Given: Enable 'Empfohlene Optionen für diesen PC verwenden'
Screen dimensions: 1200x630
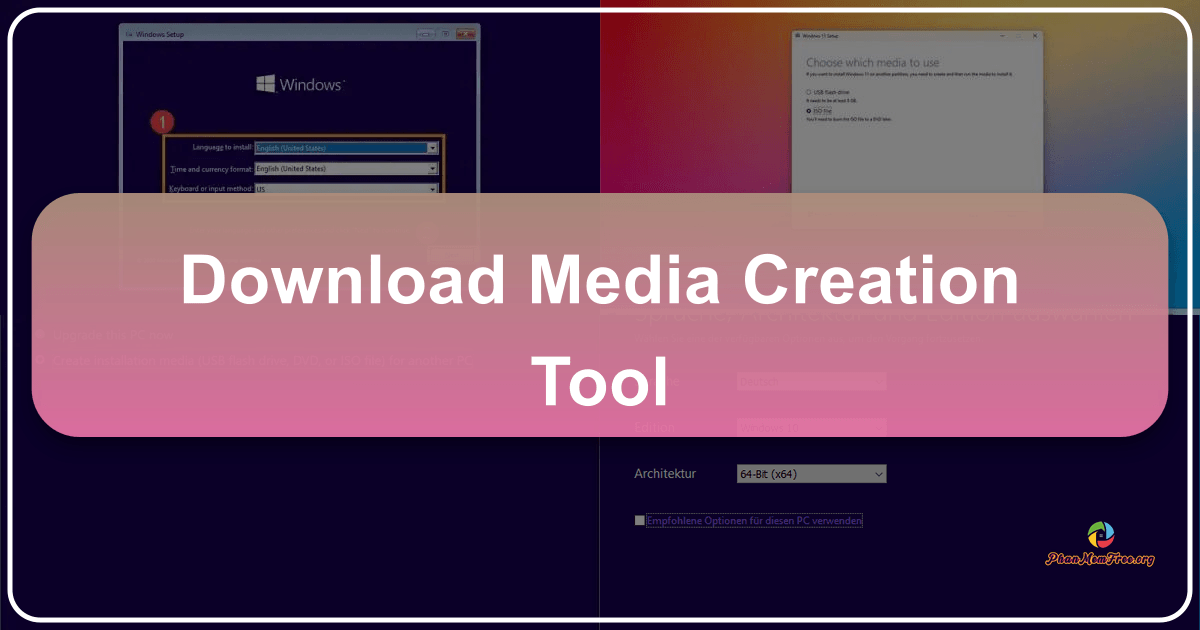Looking at the screenshot, I should pyautogui.click(x=639, y=519).
